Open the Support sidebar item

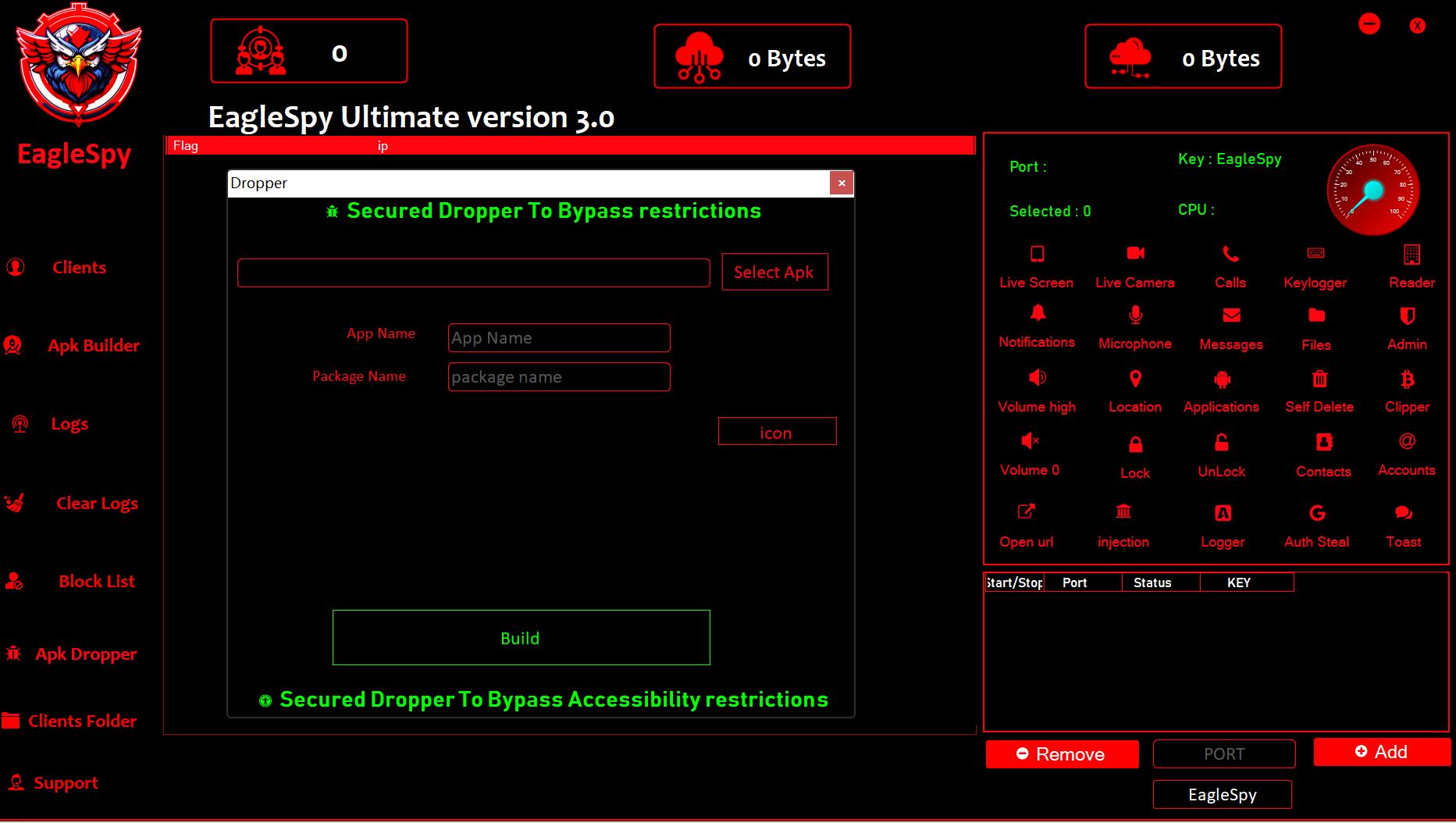tap(66, 782)
